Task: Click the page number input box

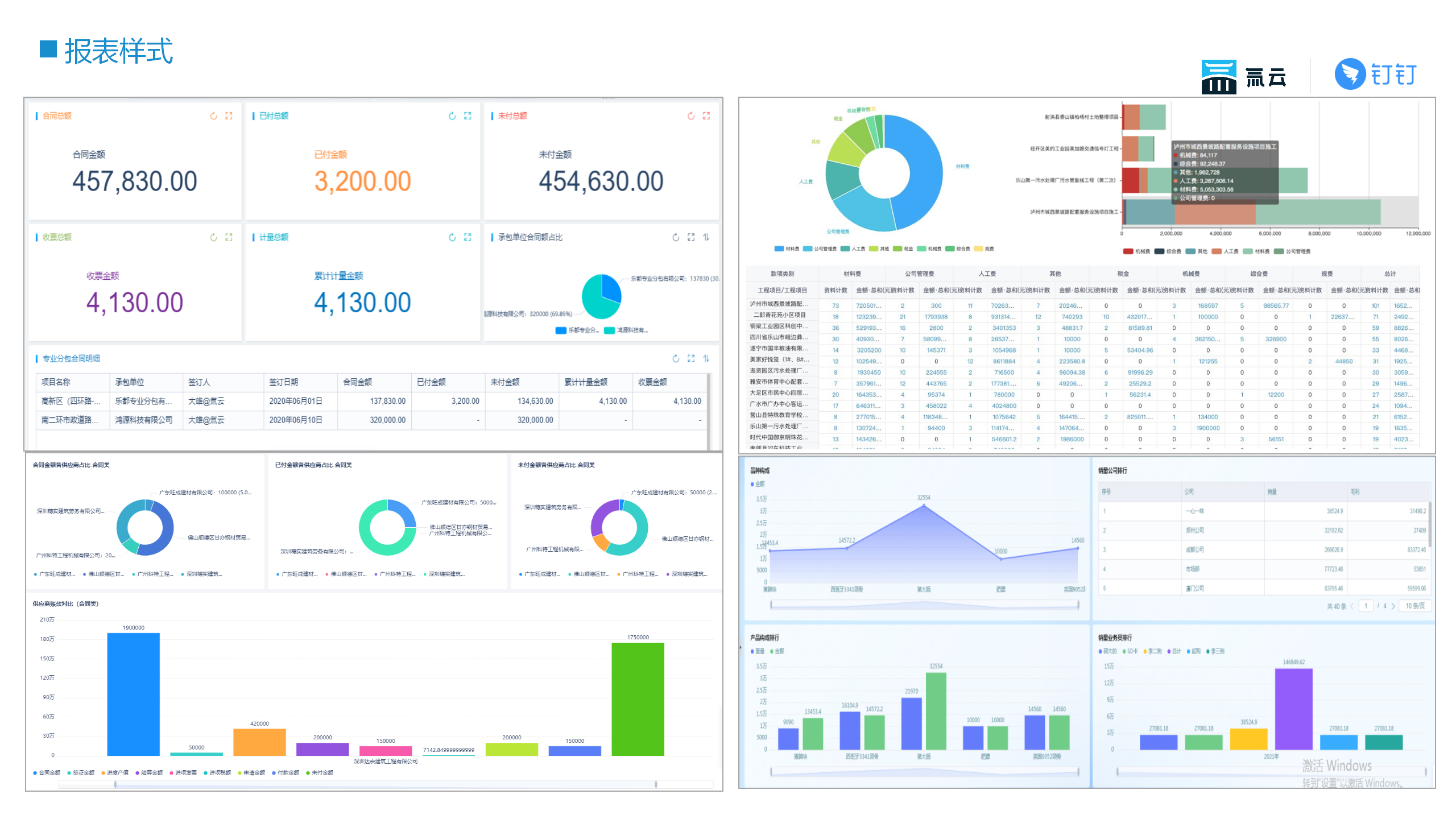Action: [1366, 606]
